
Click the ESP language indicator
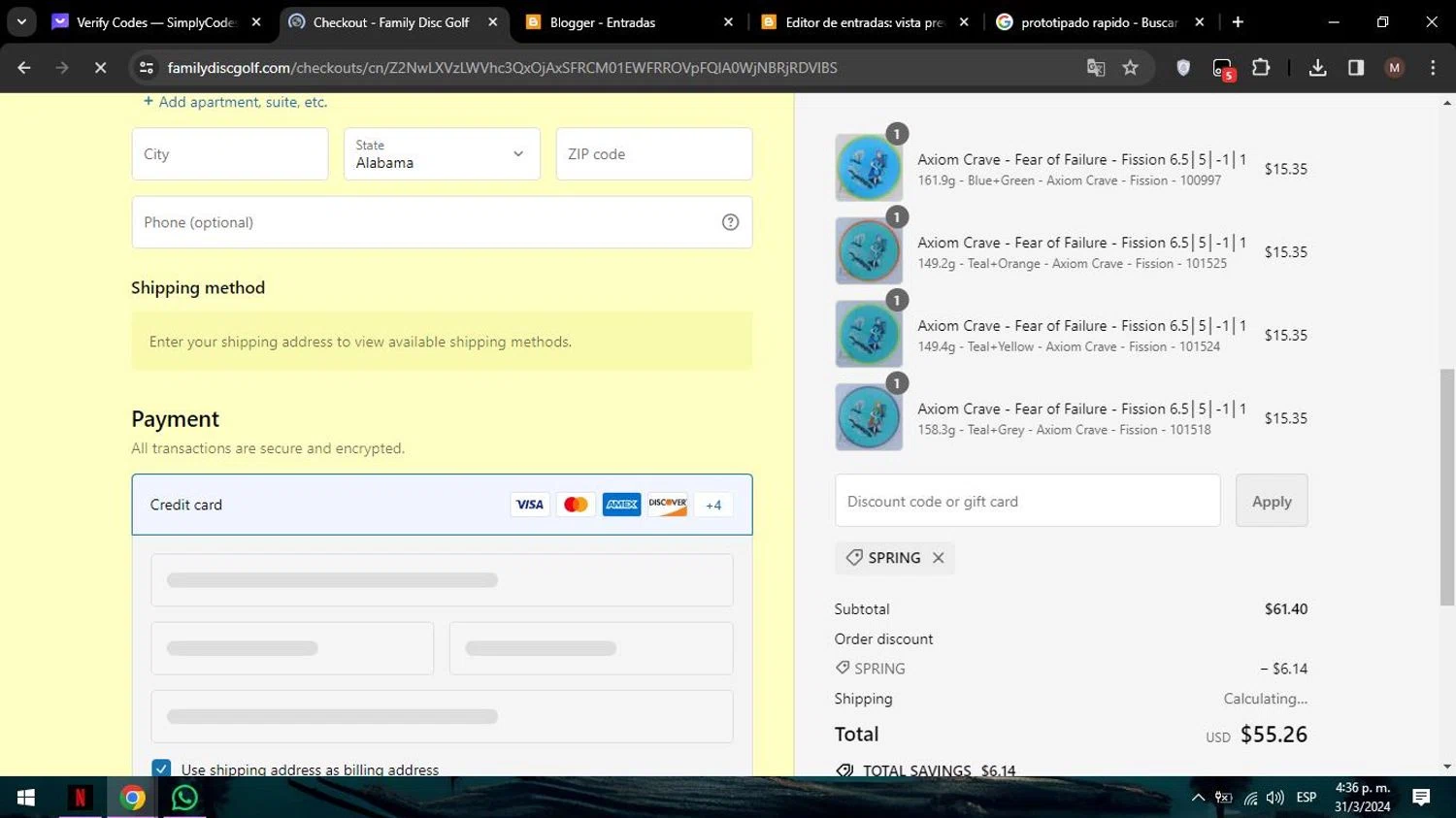click(x=1307, y=798)
